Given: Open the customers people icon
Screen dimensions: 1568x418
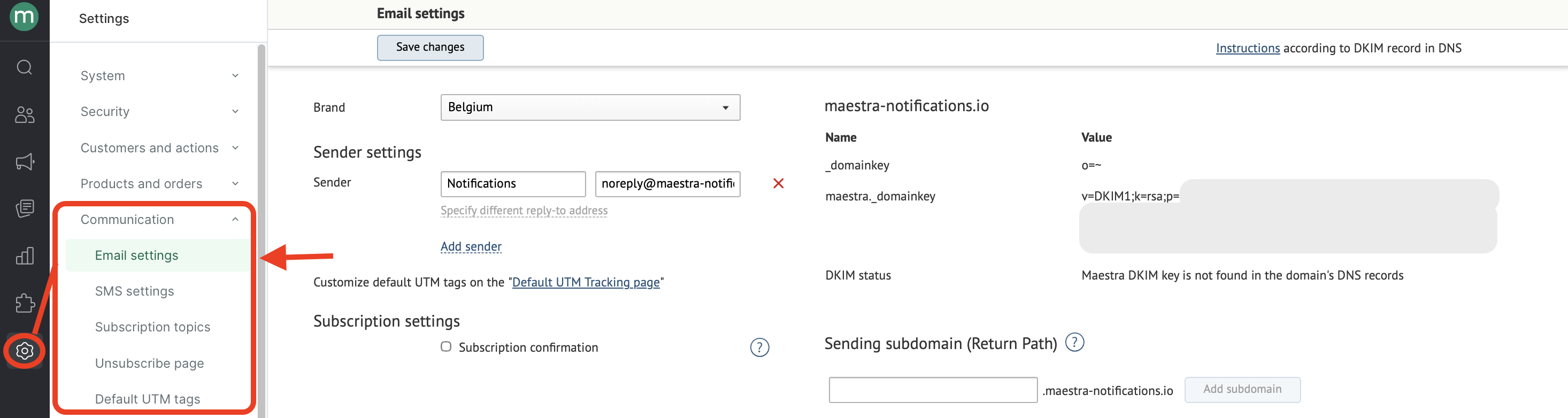Looking at the screenshot, I should [25, 114].
